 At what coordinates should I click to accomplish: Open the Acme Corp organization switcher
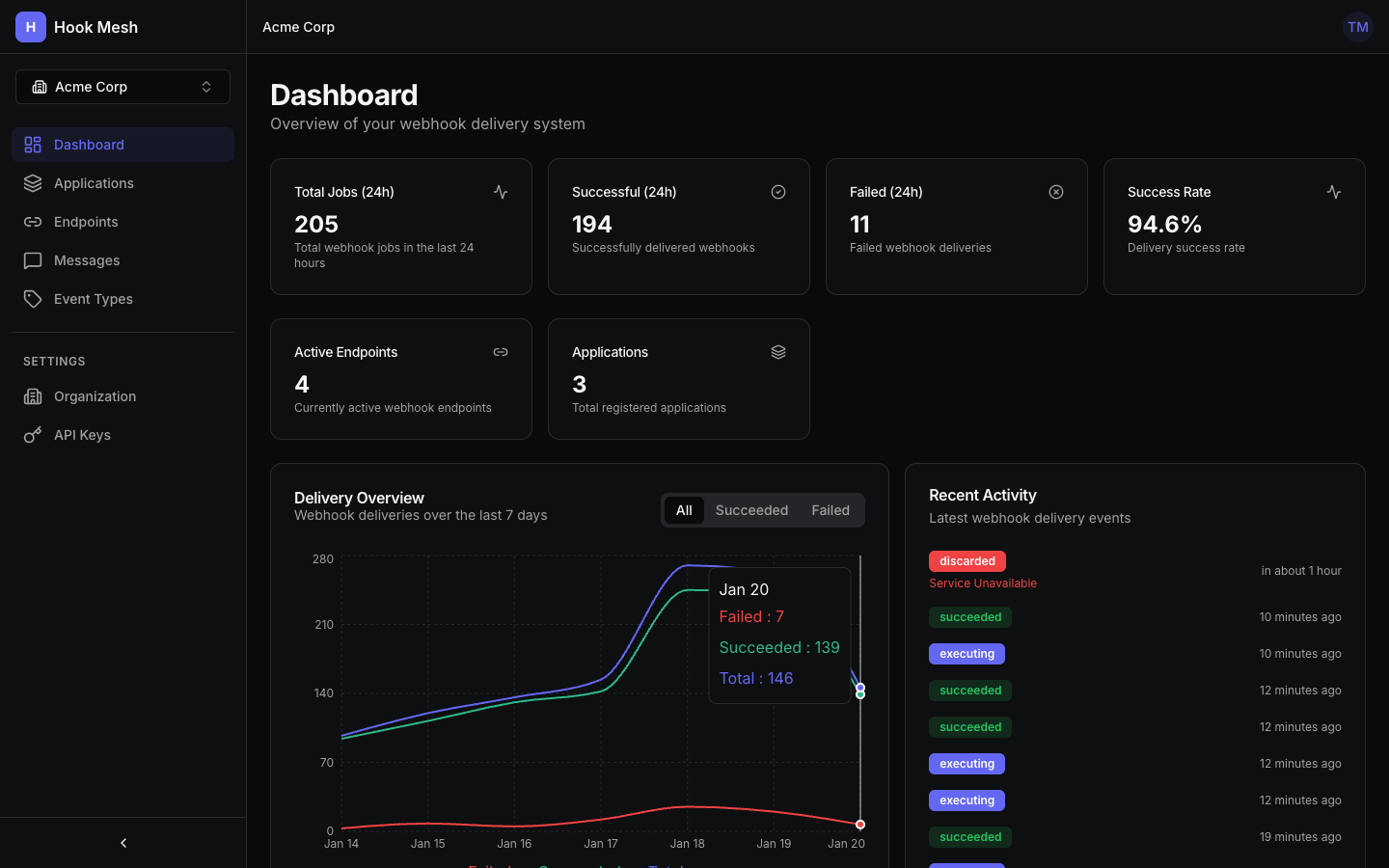click(123, 87)
